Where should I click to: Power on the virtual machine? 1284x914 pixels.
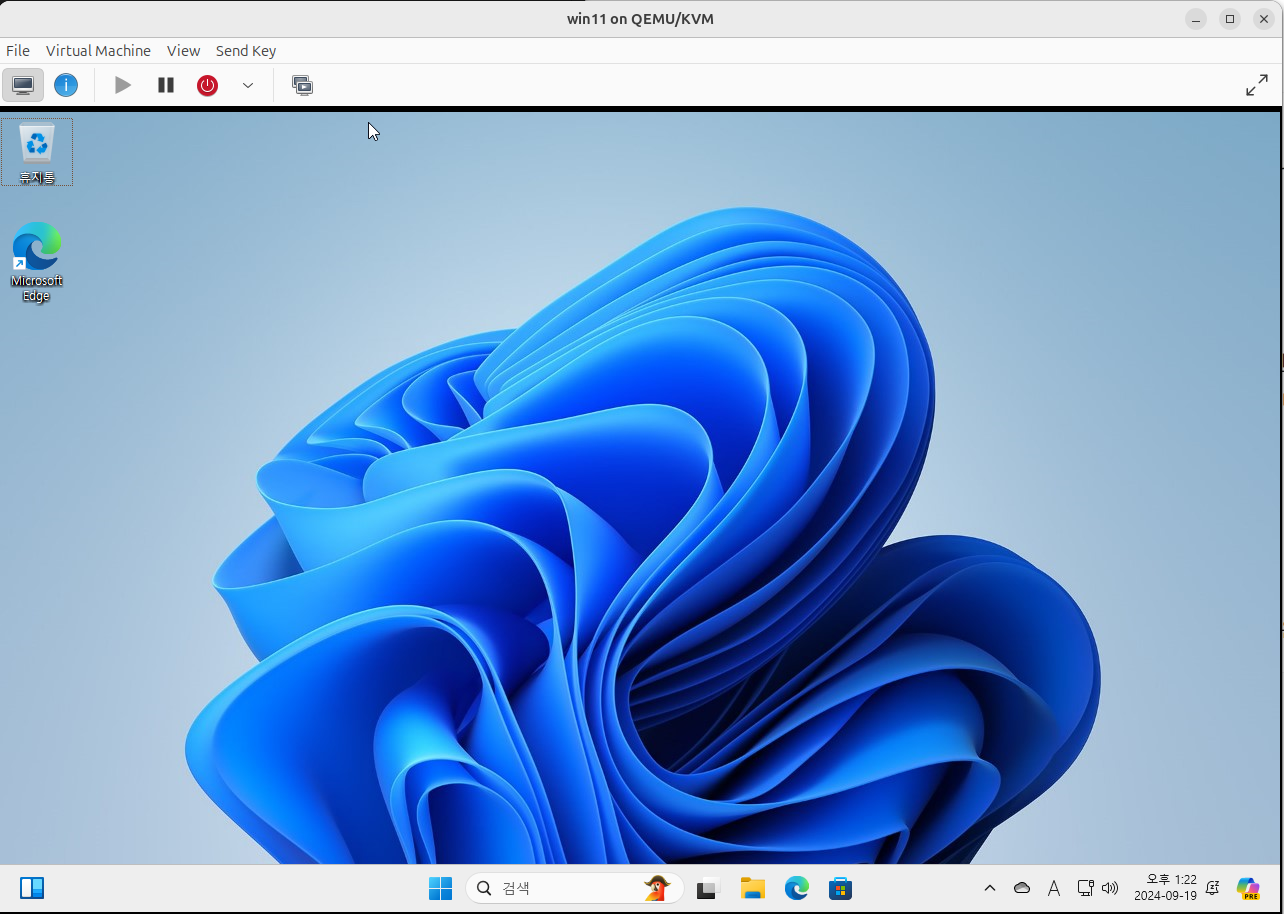pyautogui.click(x=123, y=85)
